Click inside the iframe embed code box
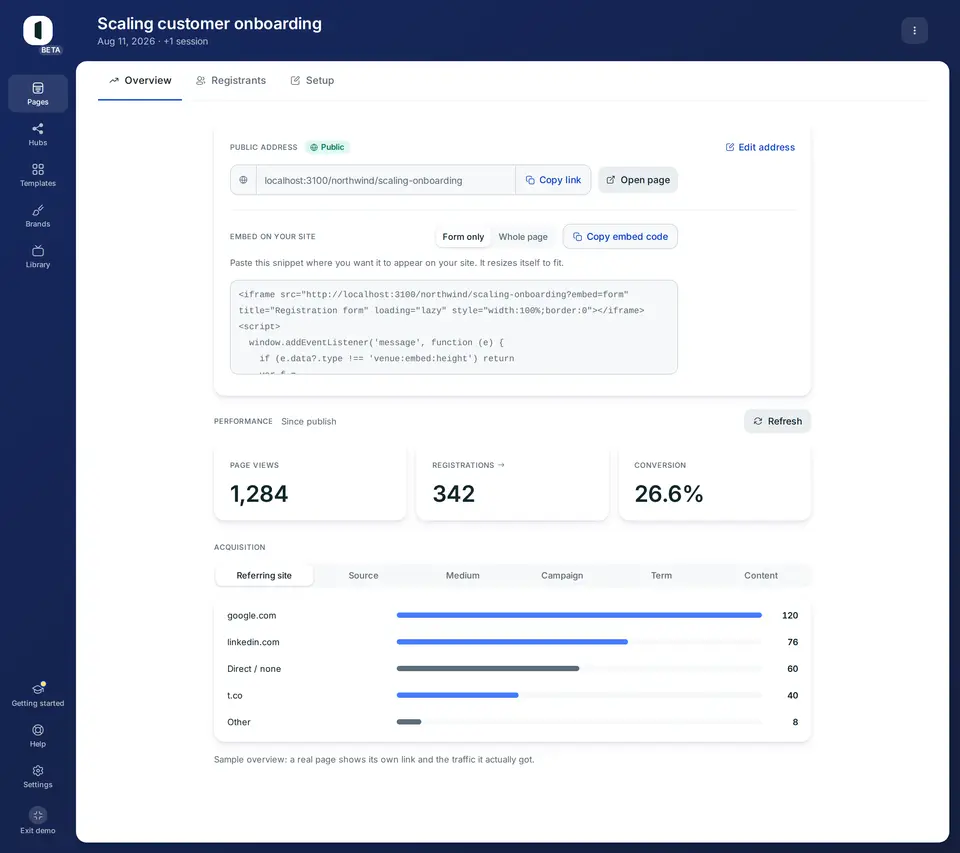 point(454,327)
